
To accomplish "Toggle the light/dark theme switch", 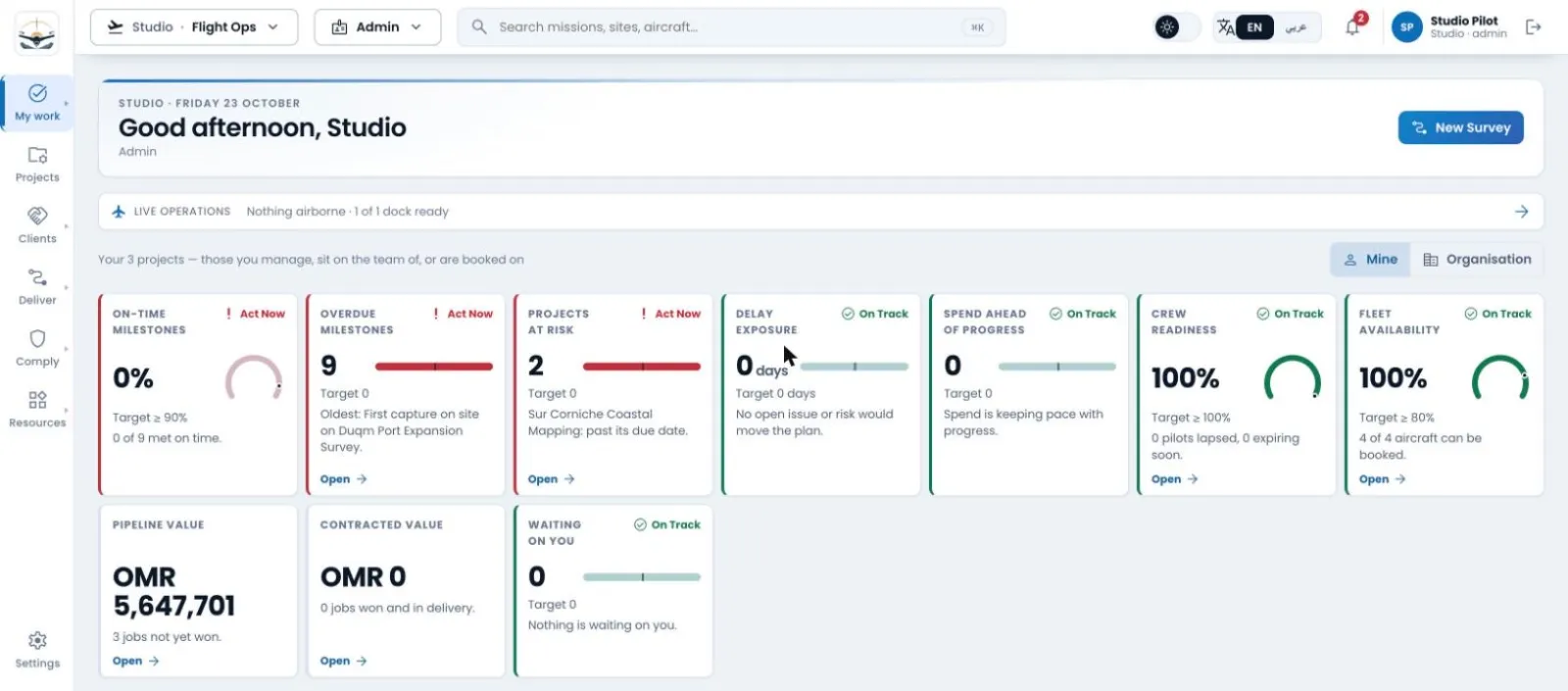I will pos(1177,27).
